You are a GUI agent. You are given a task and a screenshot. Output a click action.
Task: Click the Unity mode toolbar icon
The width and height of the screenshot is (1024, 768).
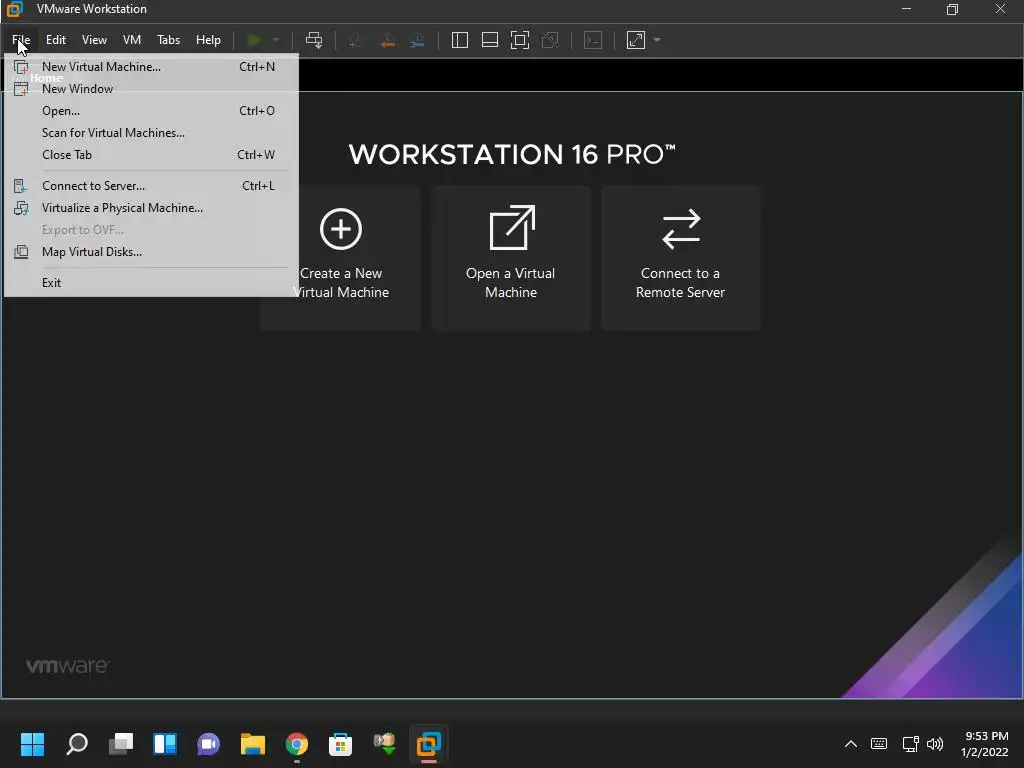coord(551,40)
